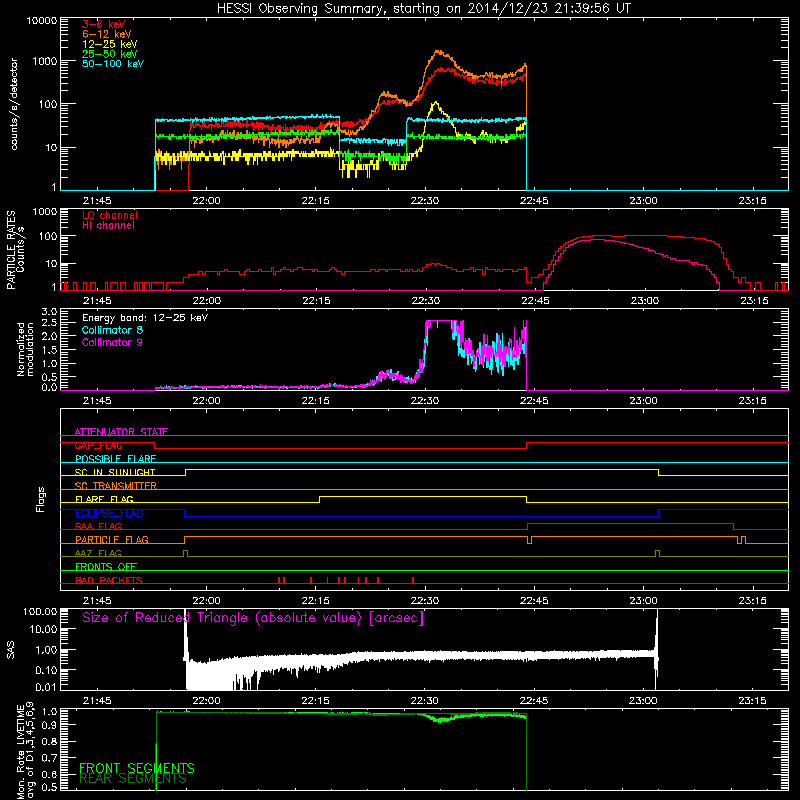The image size is (800, 800).
Task: Select the SC TRANSMITTER flag label
Action: point(116,485)
